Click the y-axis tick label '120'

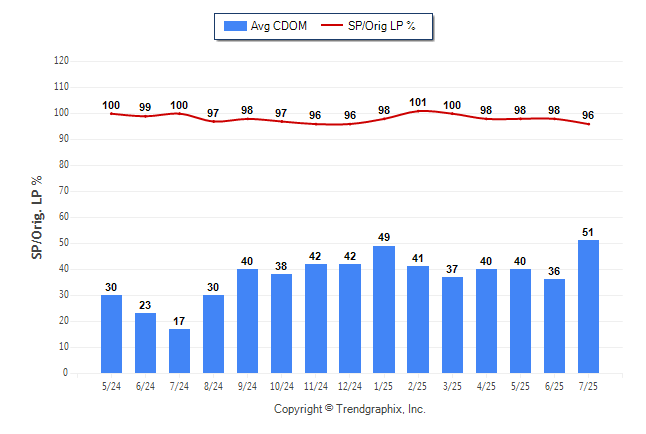point(61,61)
